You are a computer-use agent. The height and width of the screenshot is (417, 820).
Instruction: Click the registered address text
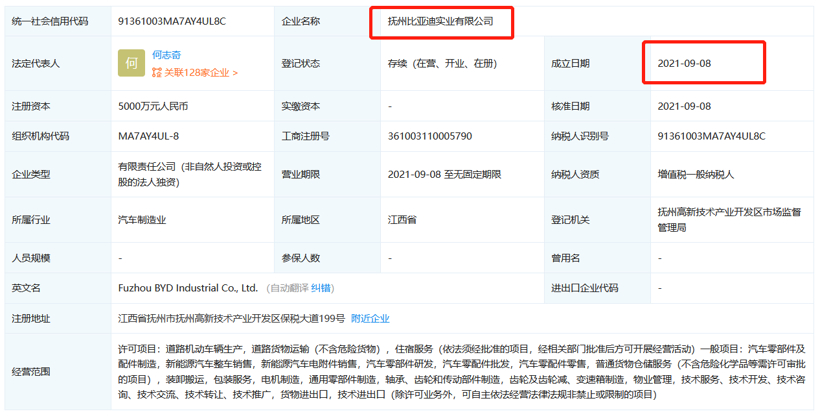click(231, 318)
